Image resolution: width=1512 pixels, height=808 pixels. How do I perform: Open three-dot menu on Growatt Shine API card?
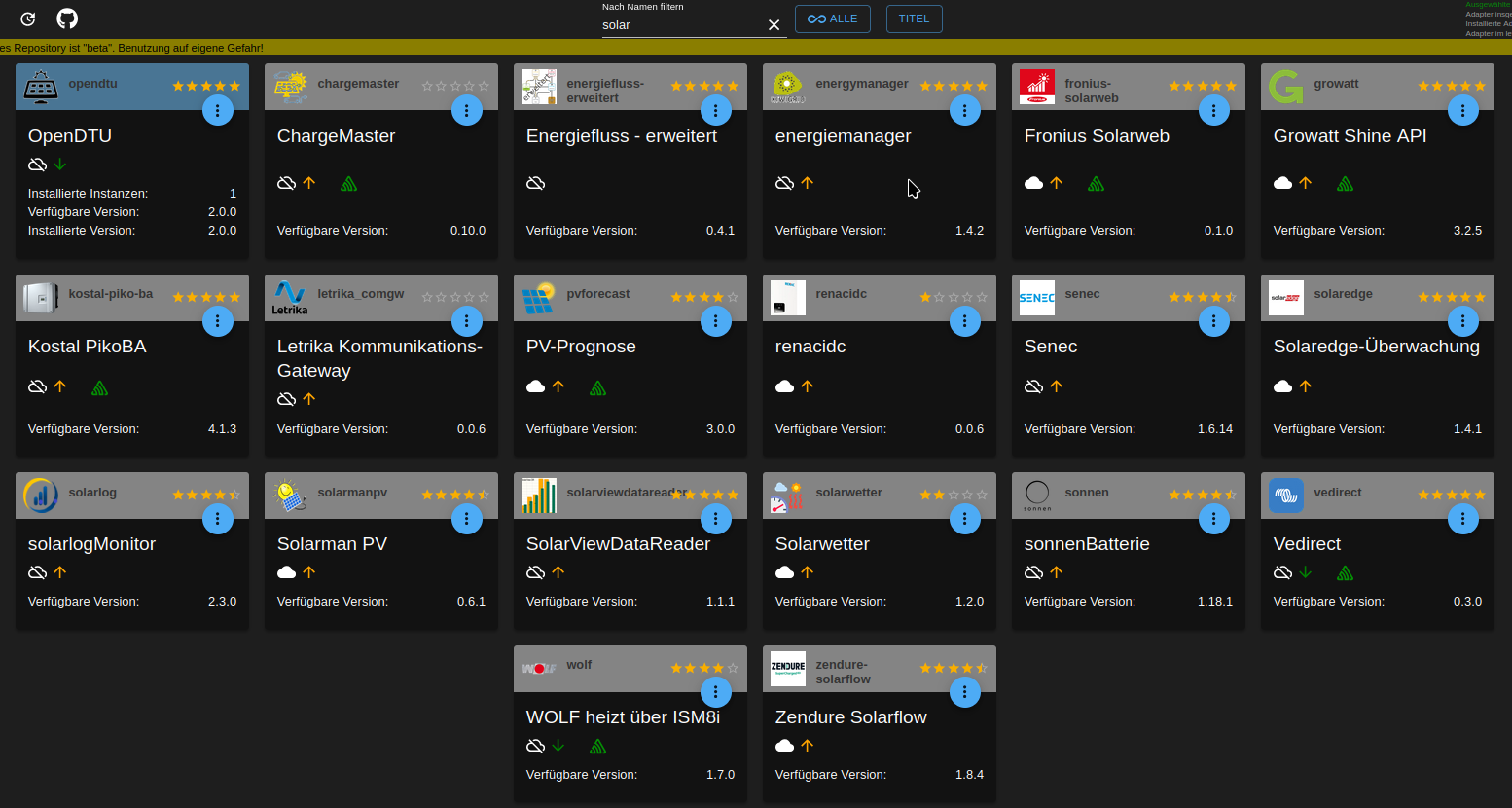click(1463, 110)
